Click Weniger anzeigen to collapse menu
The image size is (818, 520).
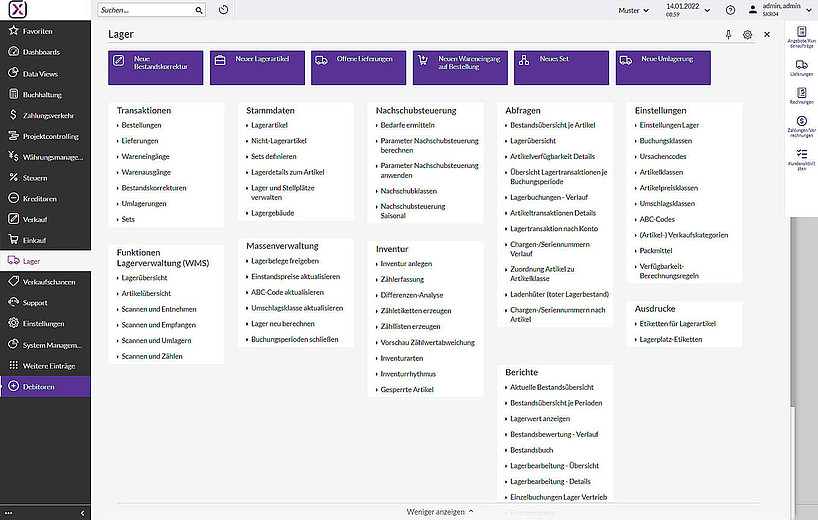click(440, 512)
